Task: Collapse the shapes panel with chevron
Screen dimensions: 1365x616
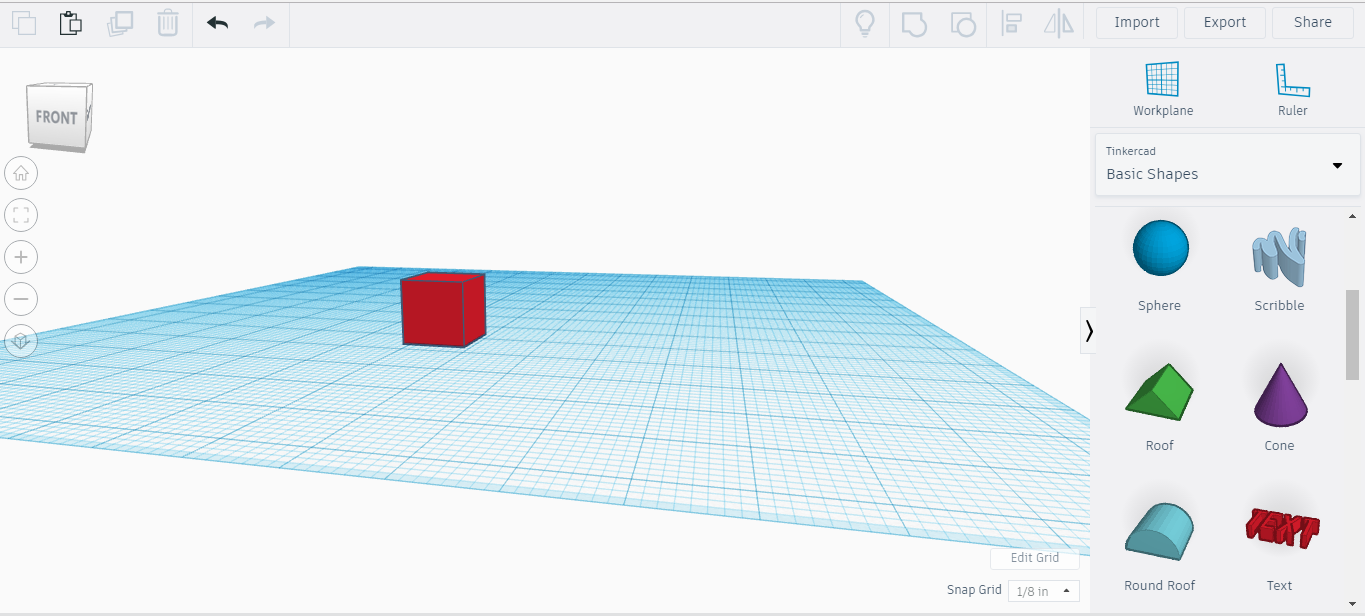Action: [1088, 331]
